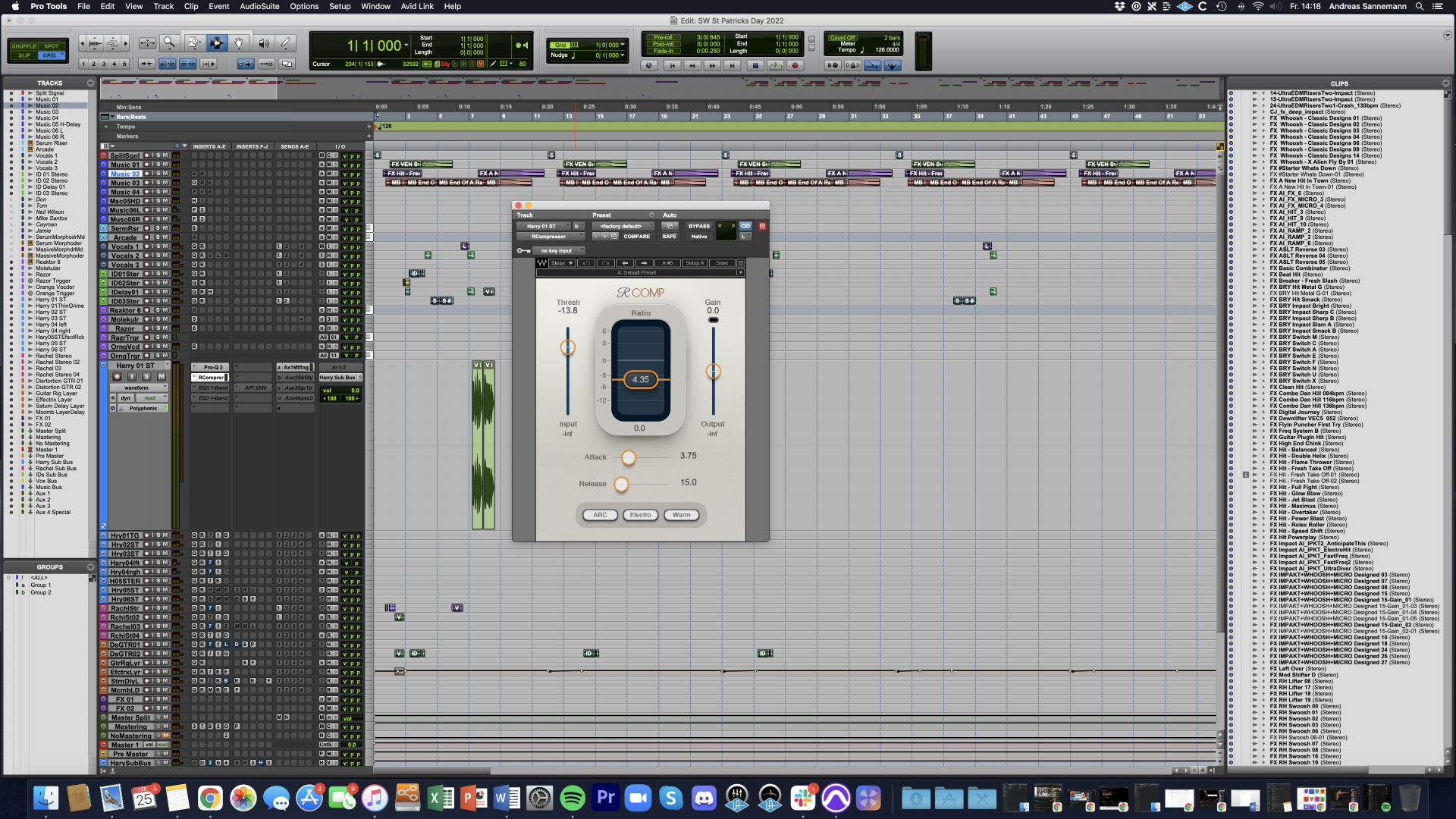This screenshot has height=819, width=1456.
Task: Click Waves redo arrow
Action: 605,263
